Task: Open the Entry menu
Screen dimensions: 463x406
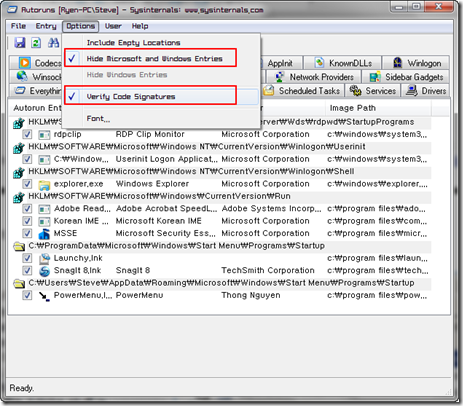Action: click(46, 26)
